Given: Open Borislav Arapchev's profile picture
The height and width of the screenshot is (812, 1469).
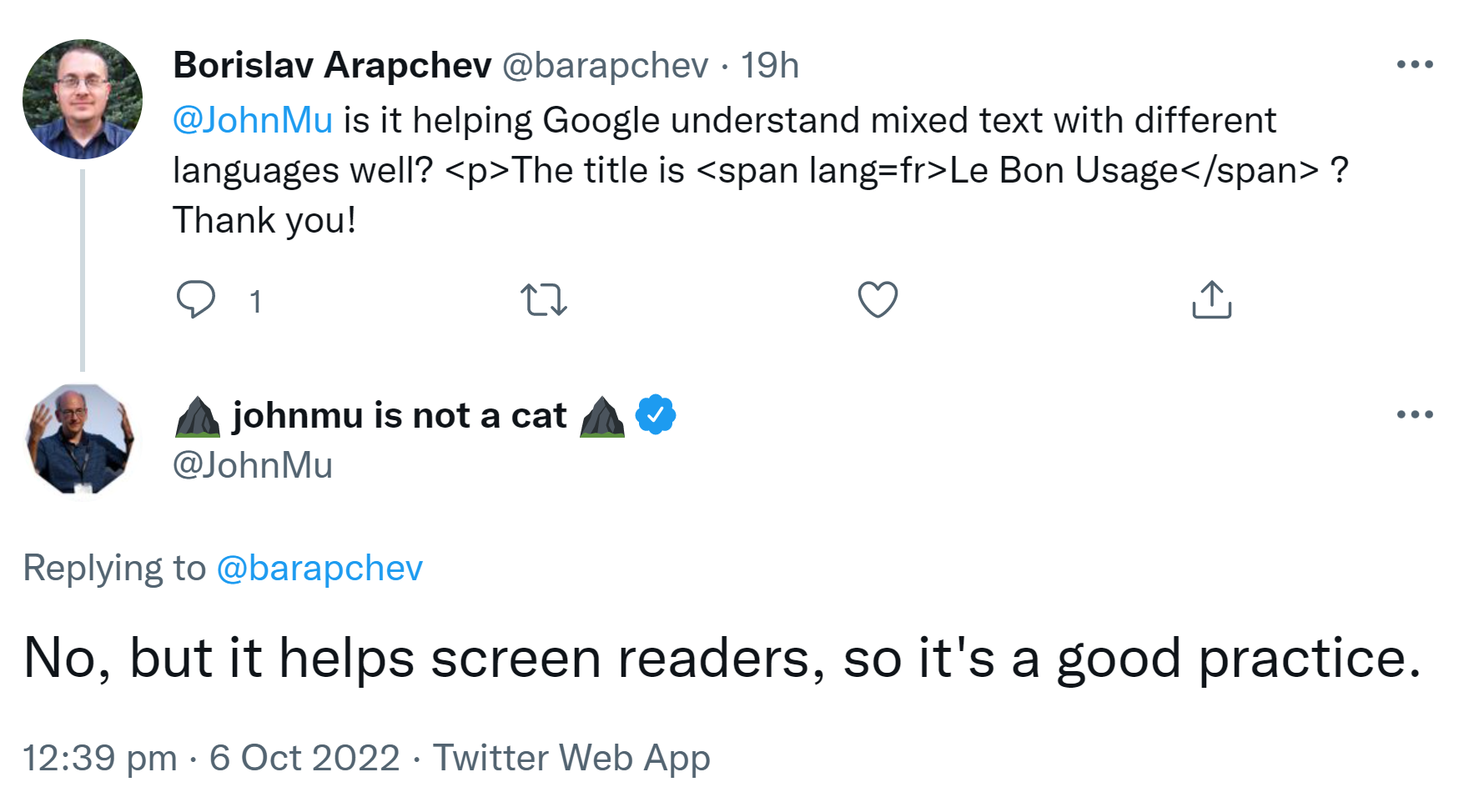Looking at the screenshot, I should coord(83,99).
